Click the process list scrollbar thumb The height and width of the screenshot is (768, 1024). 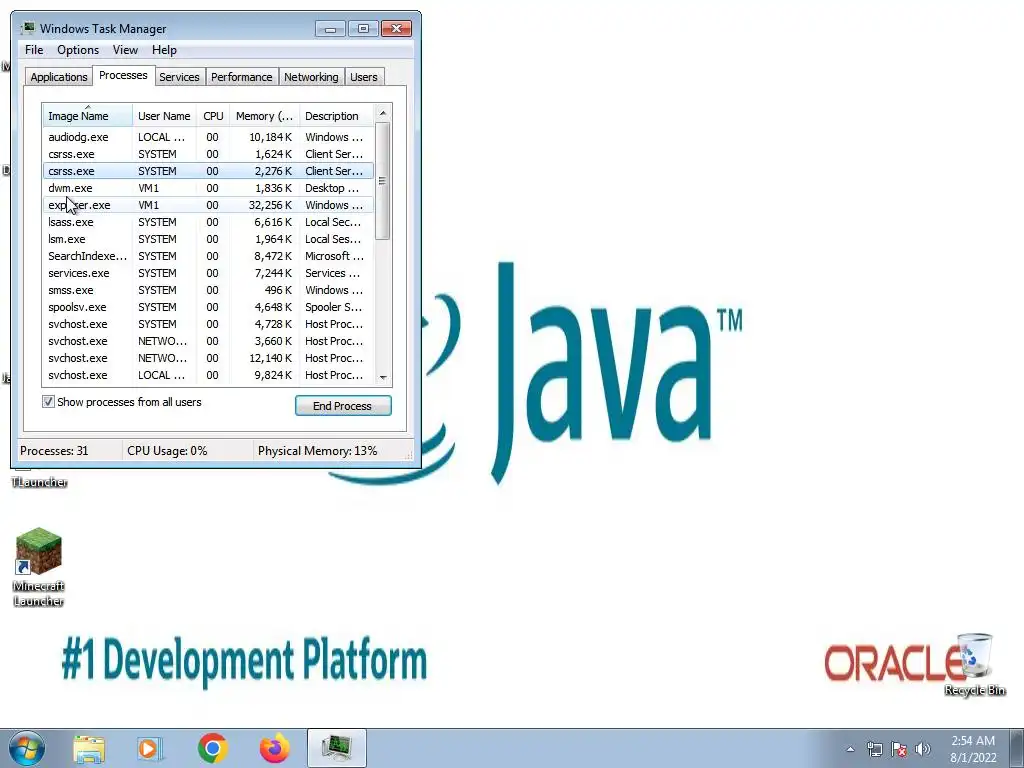(x=383, y=181)
